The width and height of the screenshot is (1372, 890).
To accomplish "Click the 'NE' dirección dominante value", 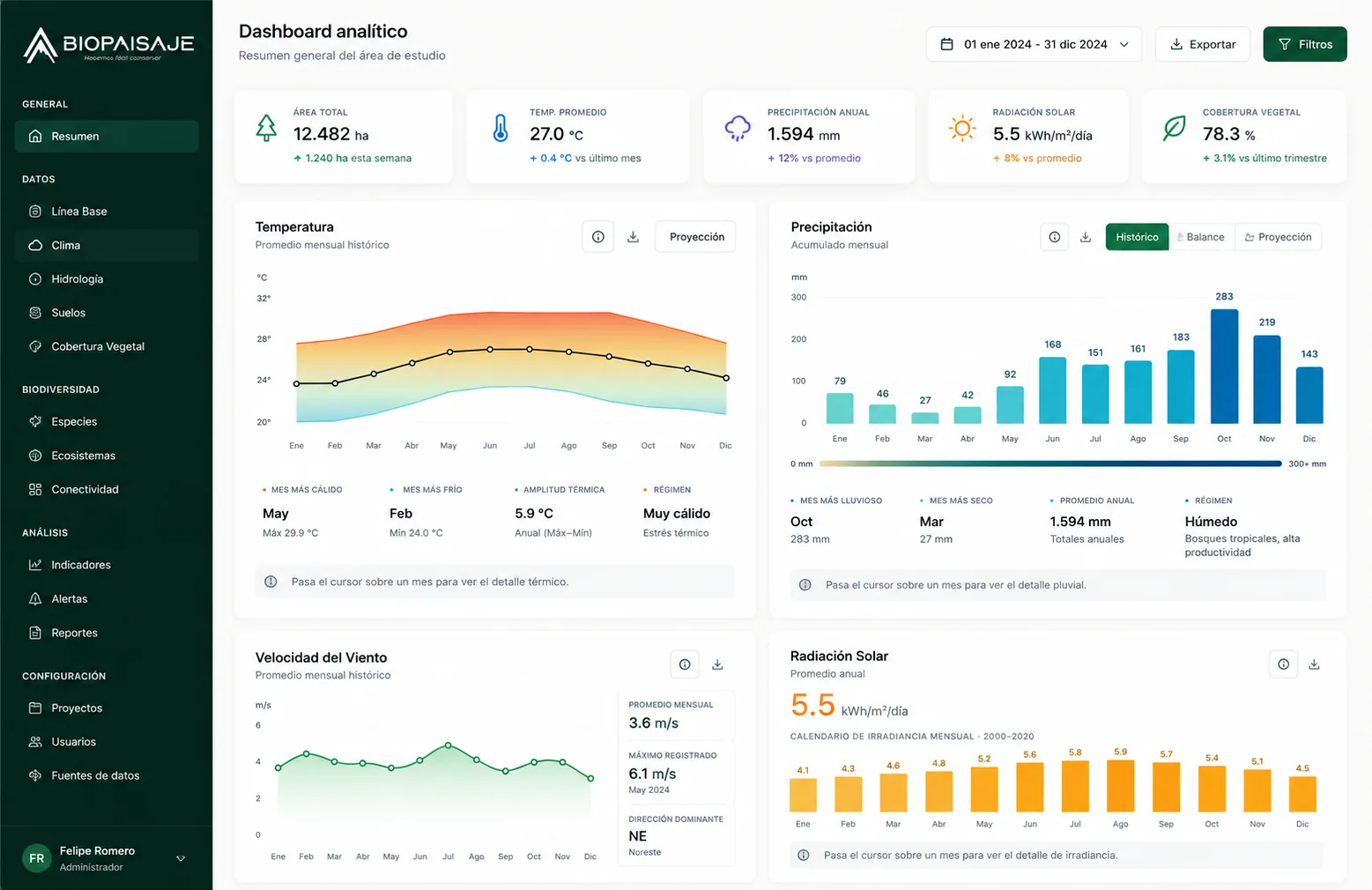I will (638, 836).
